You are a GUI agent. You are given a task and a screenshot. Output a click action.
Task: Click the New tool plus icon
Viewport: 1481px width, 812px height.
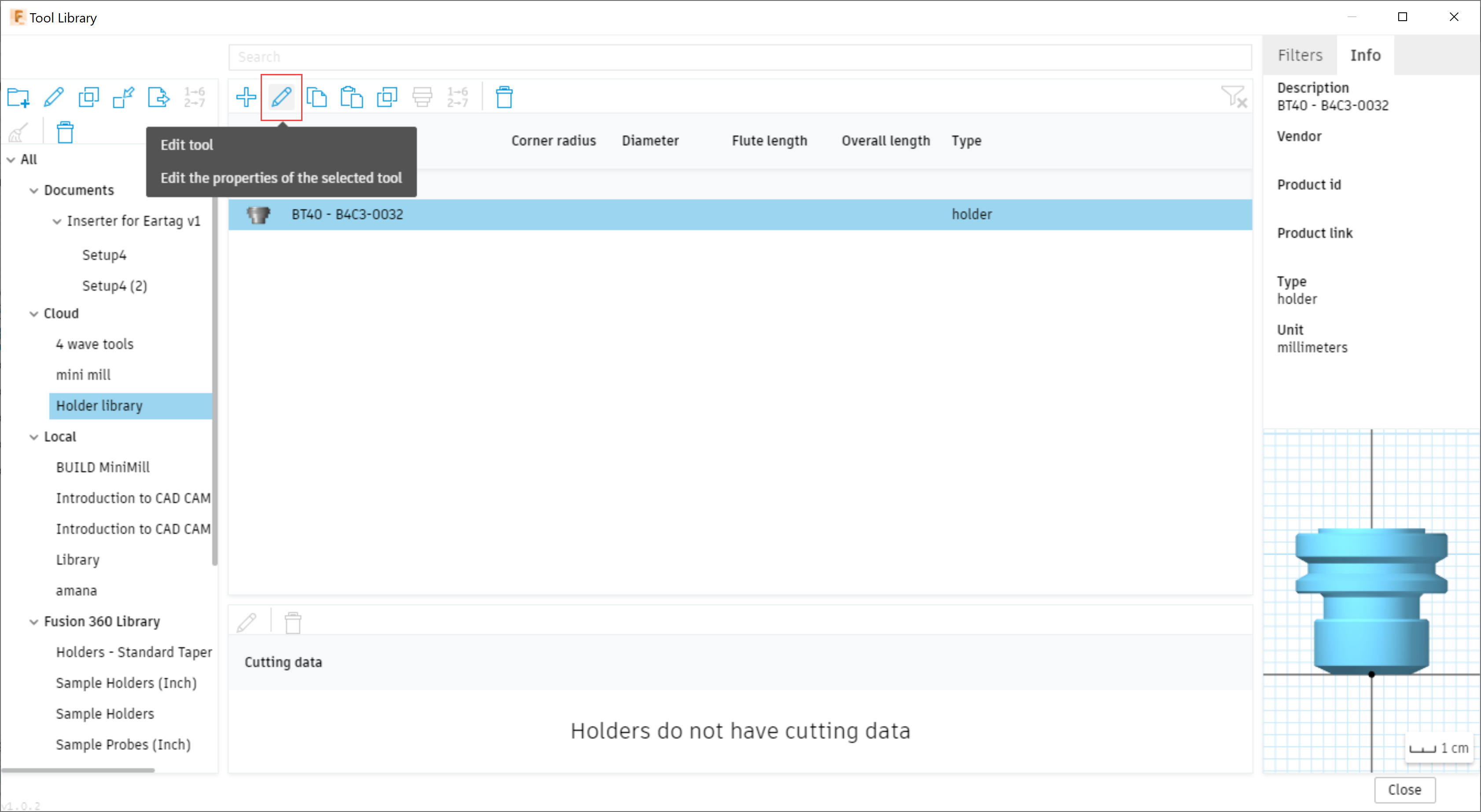tap(246, 97)
